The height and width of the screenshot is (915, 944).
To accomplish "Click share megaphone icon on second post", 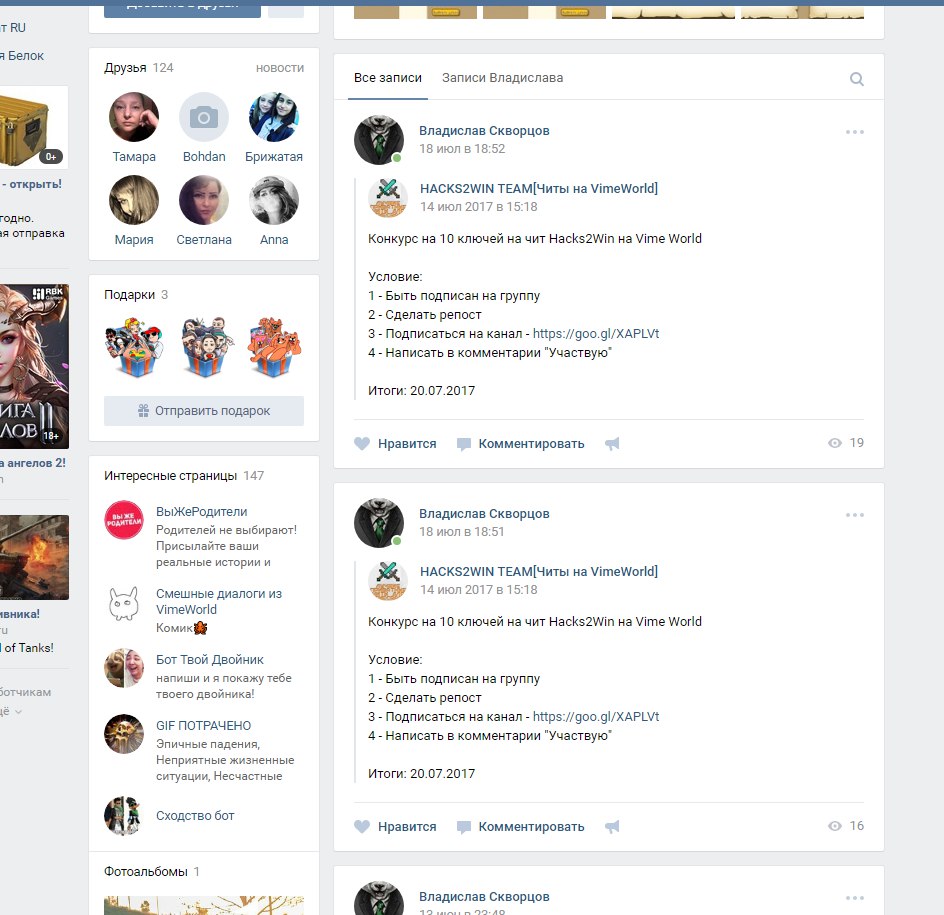I will (612, 826).
